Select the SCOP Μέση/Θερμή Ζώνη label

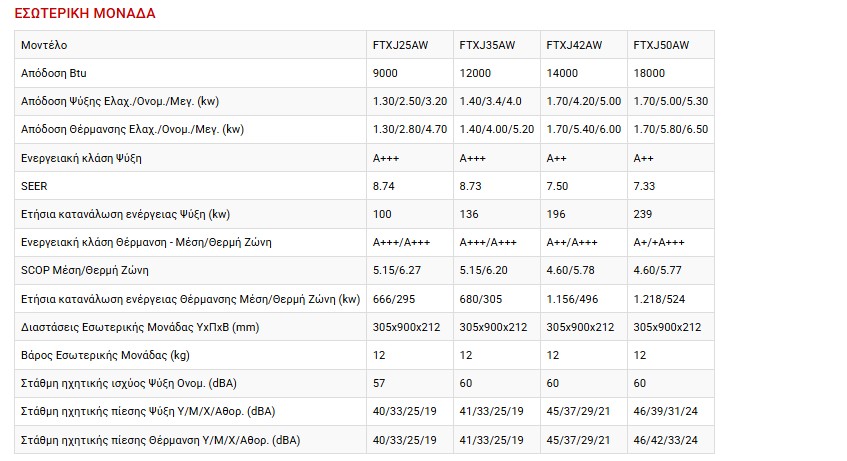tap(84, 270)
